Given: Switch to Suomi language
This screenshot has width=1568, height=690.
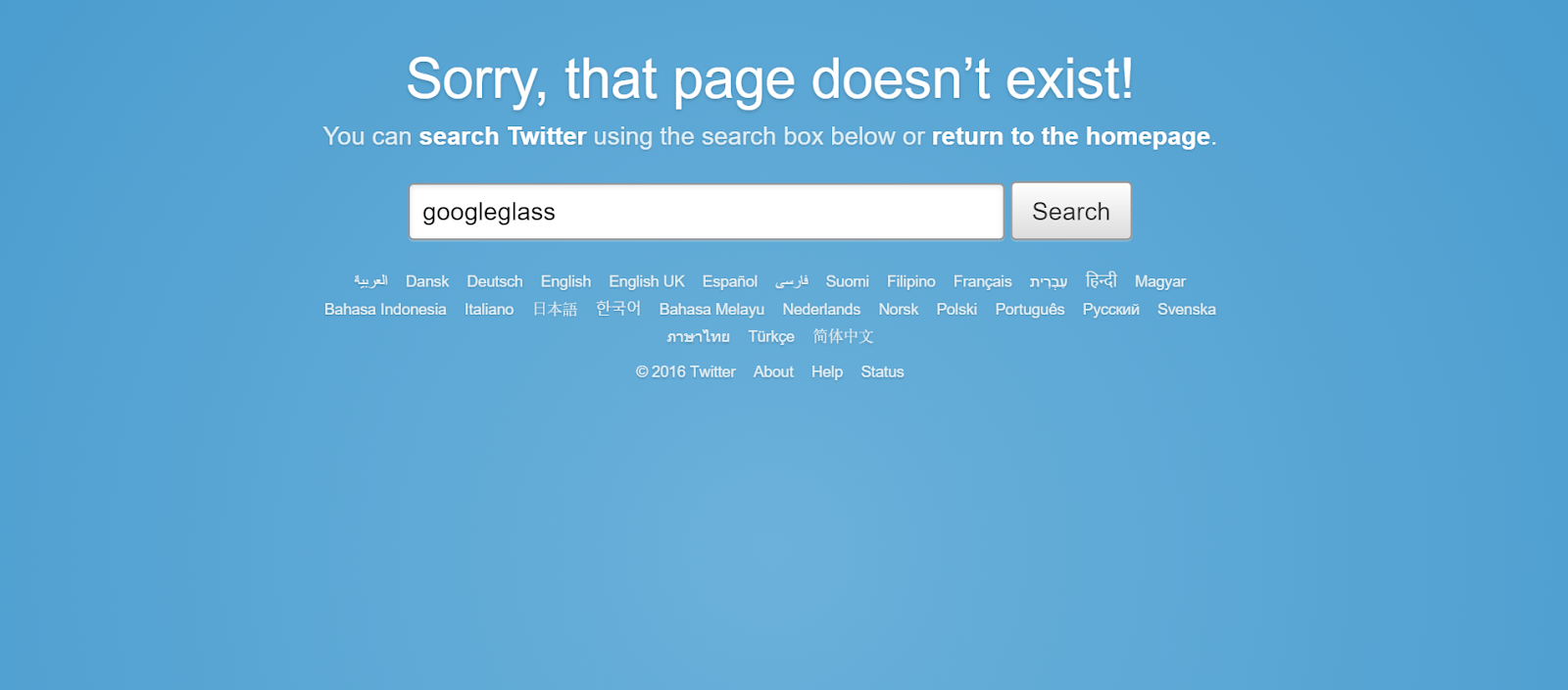Looking at the screenshot, I should [x=848, y=281].
